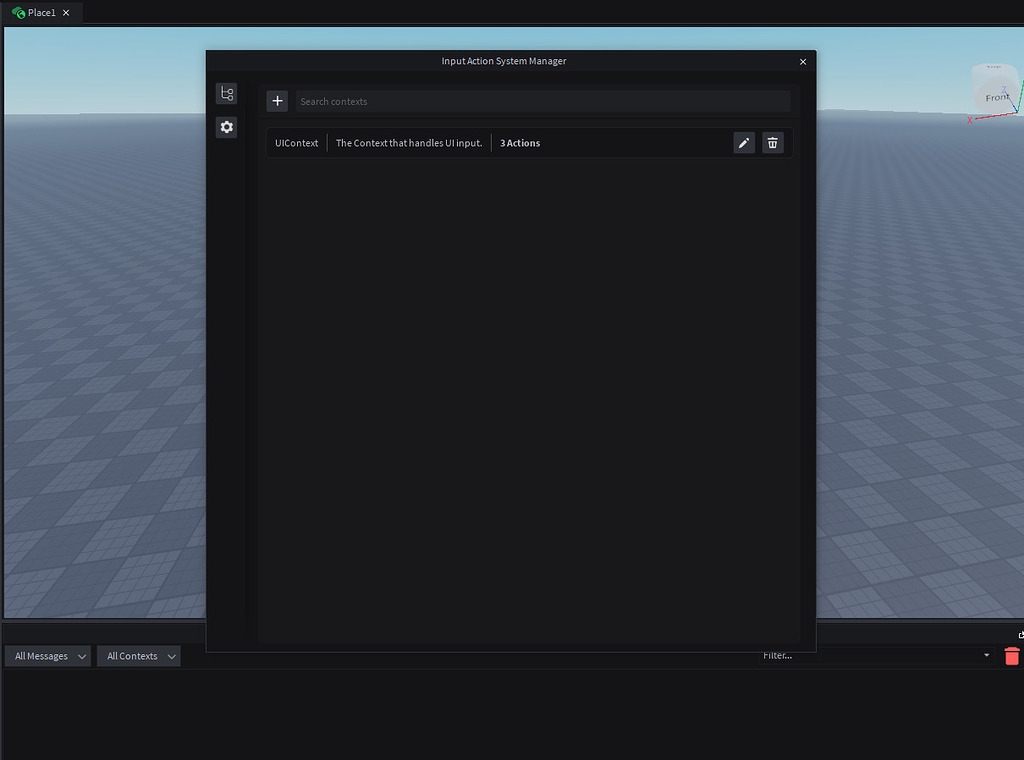Click the Input Action System Manager title bar
Viewport: 1024px width, 760px height.
[504, 60]
